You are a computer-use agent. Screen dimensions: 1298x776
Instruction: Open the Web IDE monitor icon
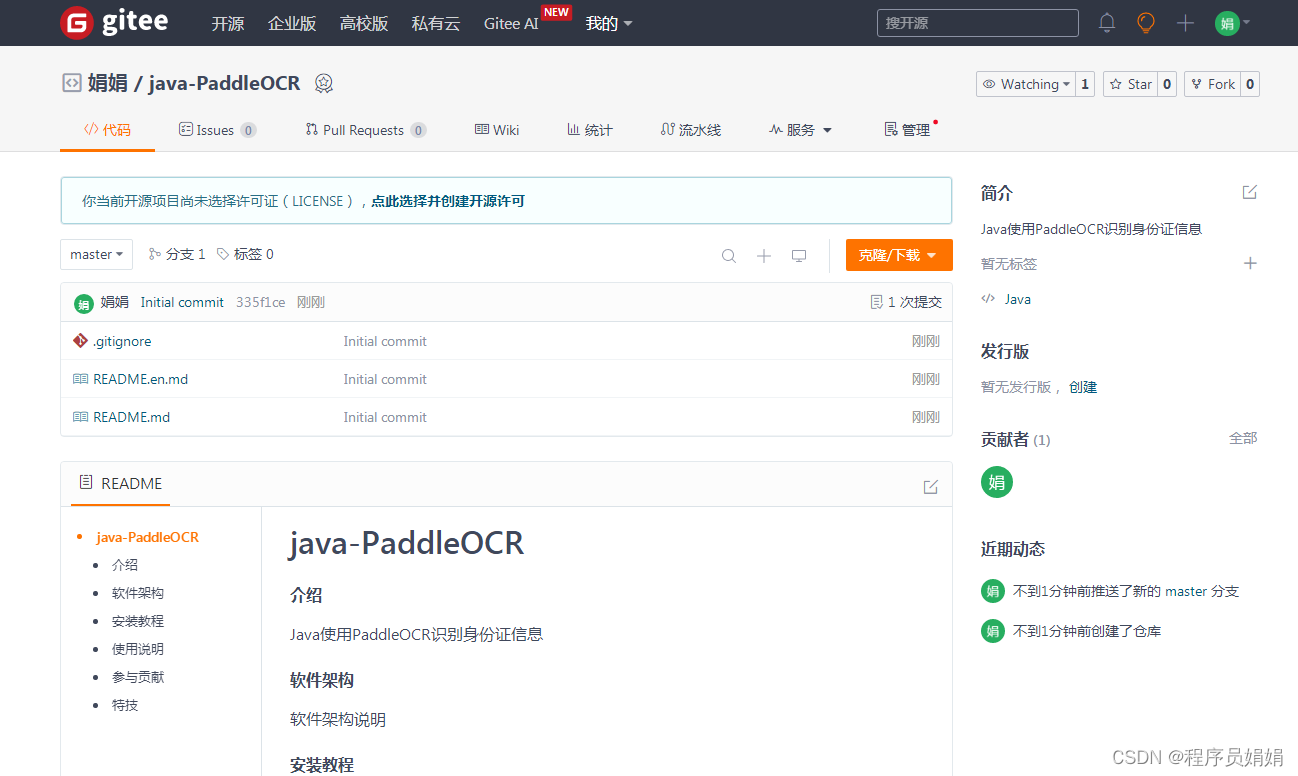tap(799, 256)
